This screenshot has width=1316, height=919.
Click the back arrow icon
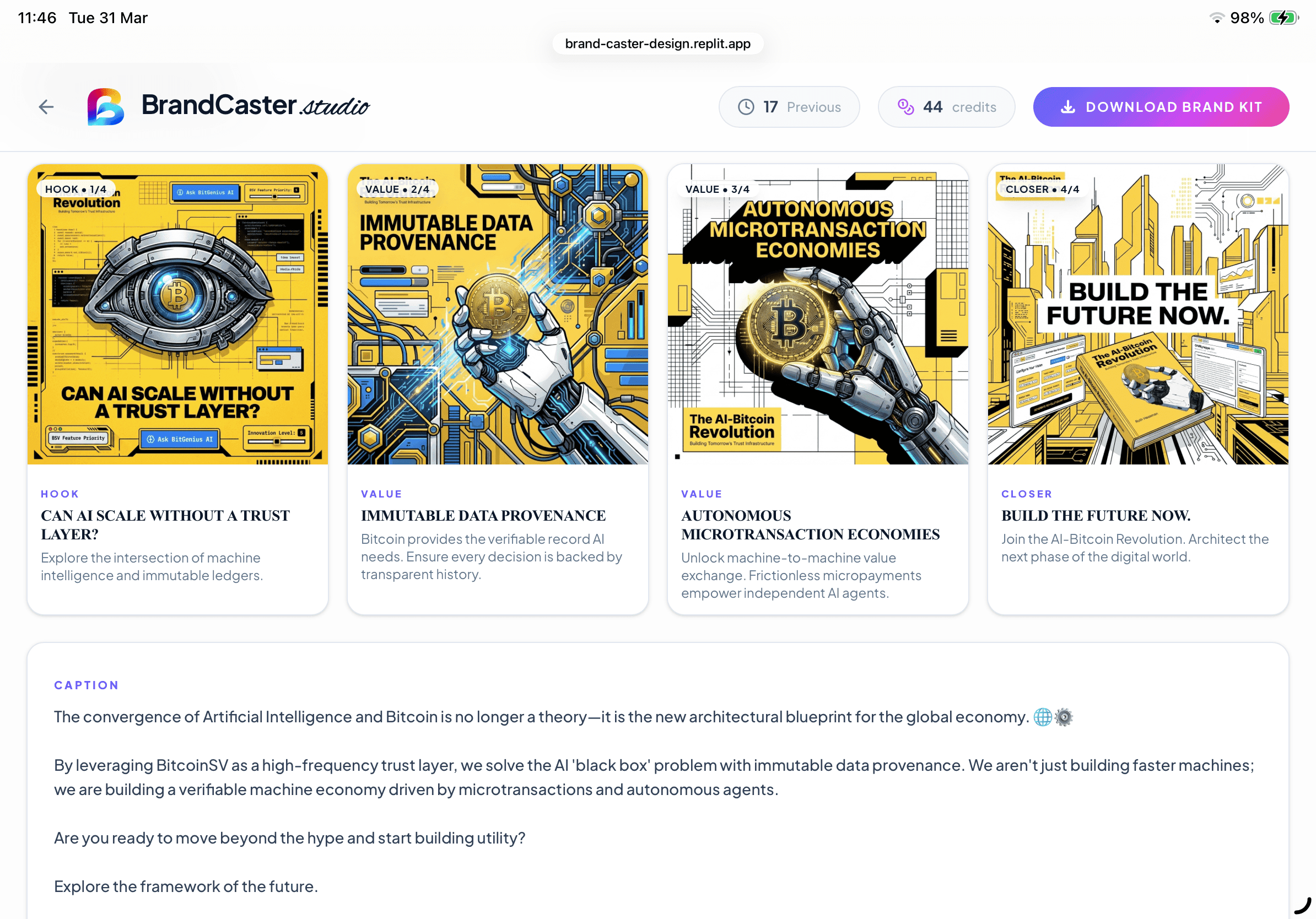pyautogui.click(x=46, y=106)
